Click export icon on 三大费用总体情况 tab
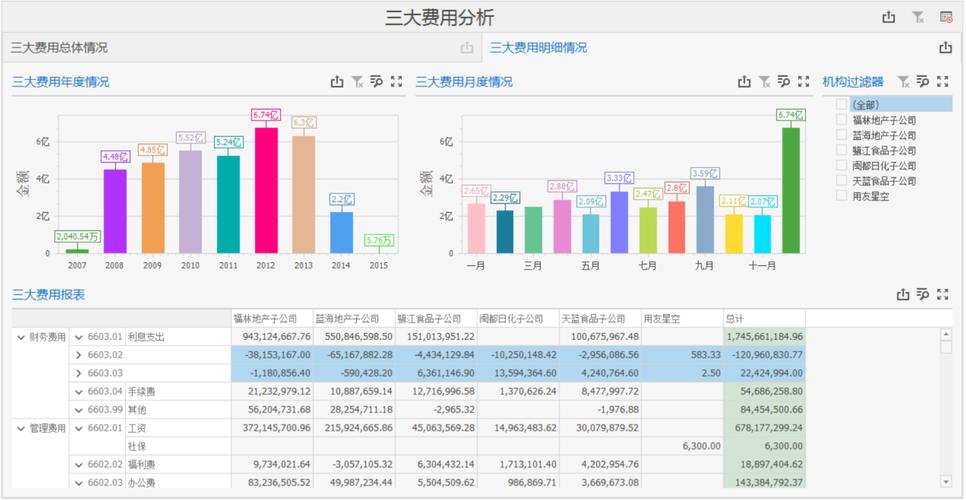This screenshot has height=500, width=966. click(467, 47)
